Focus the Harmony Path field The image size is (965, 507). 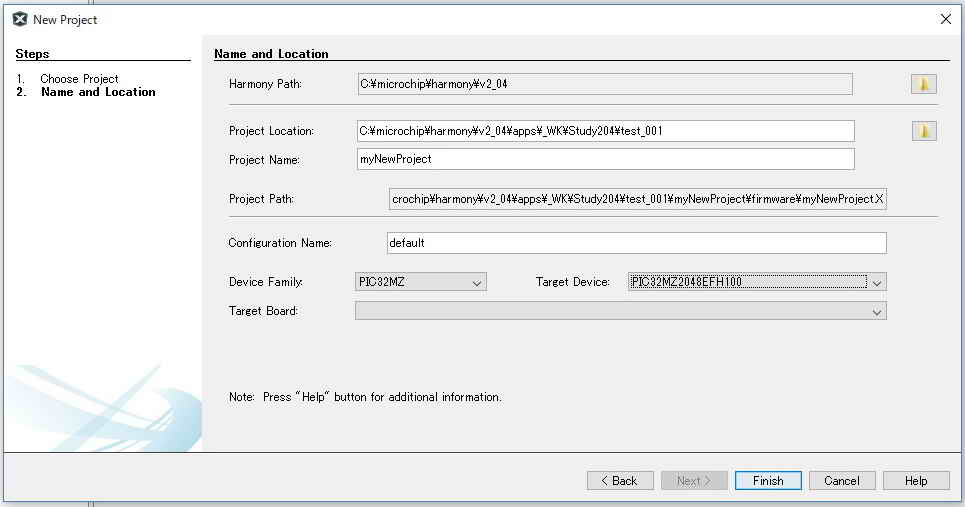coord(605,84)
